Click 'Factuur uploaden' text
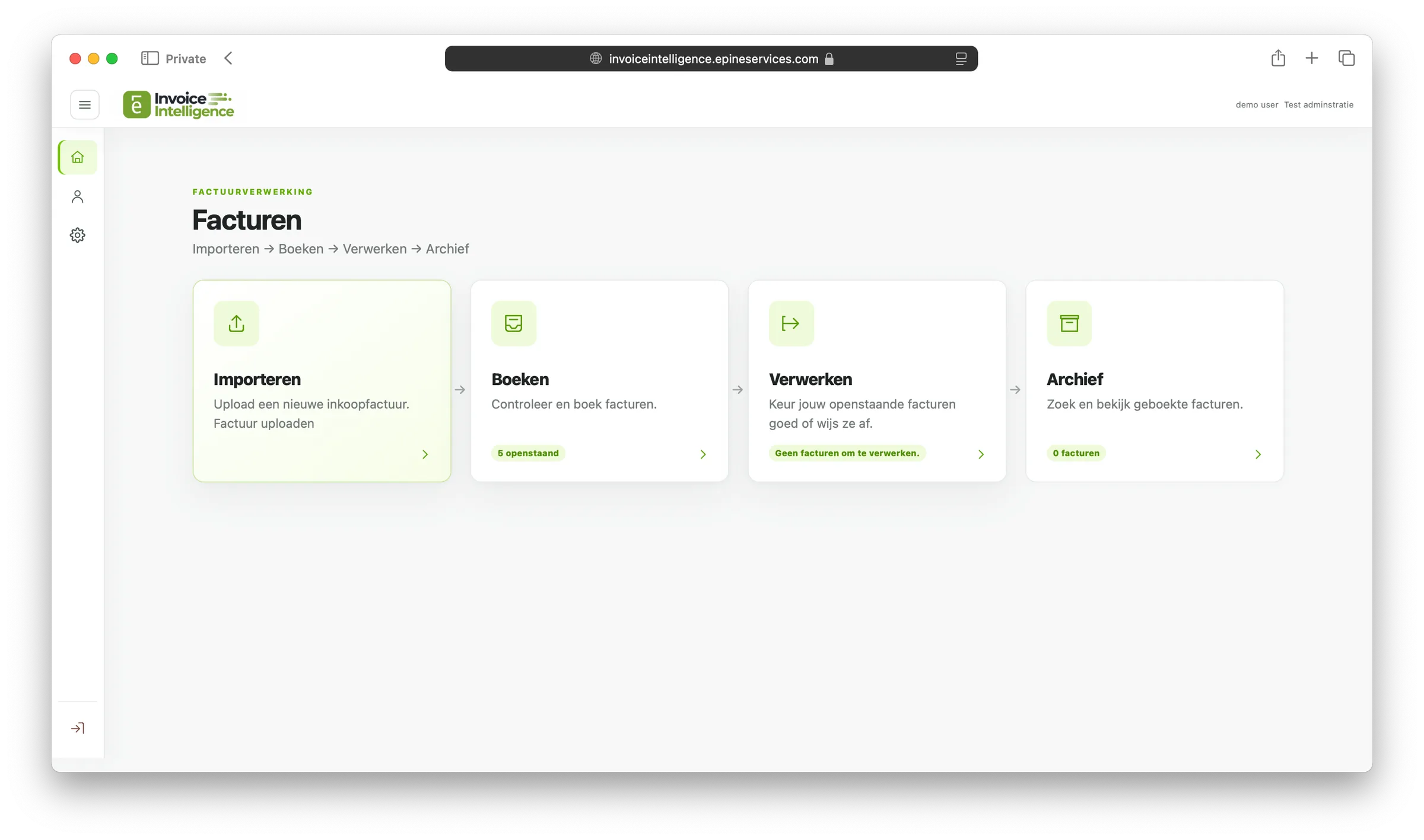This screenshot has height=840, width=1424. coord(264,424)
